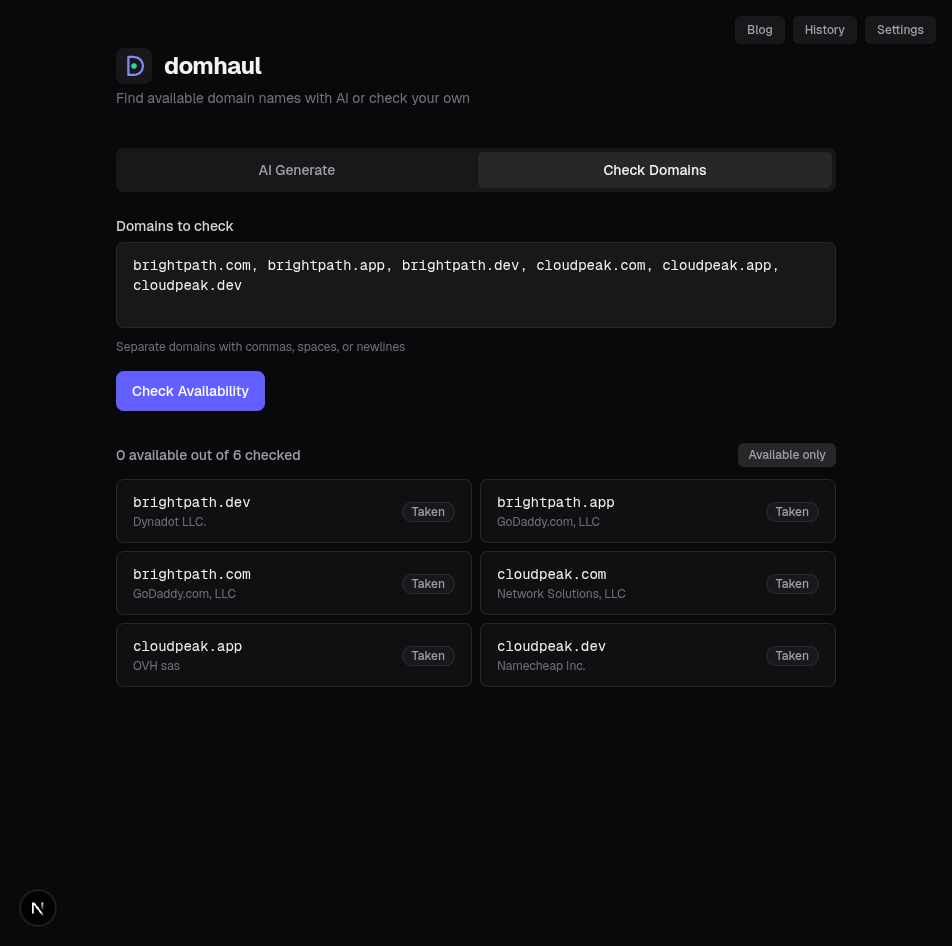Click the domhaul title text
The height and width of the screenshot is (946, 952).
coord(213,65)
